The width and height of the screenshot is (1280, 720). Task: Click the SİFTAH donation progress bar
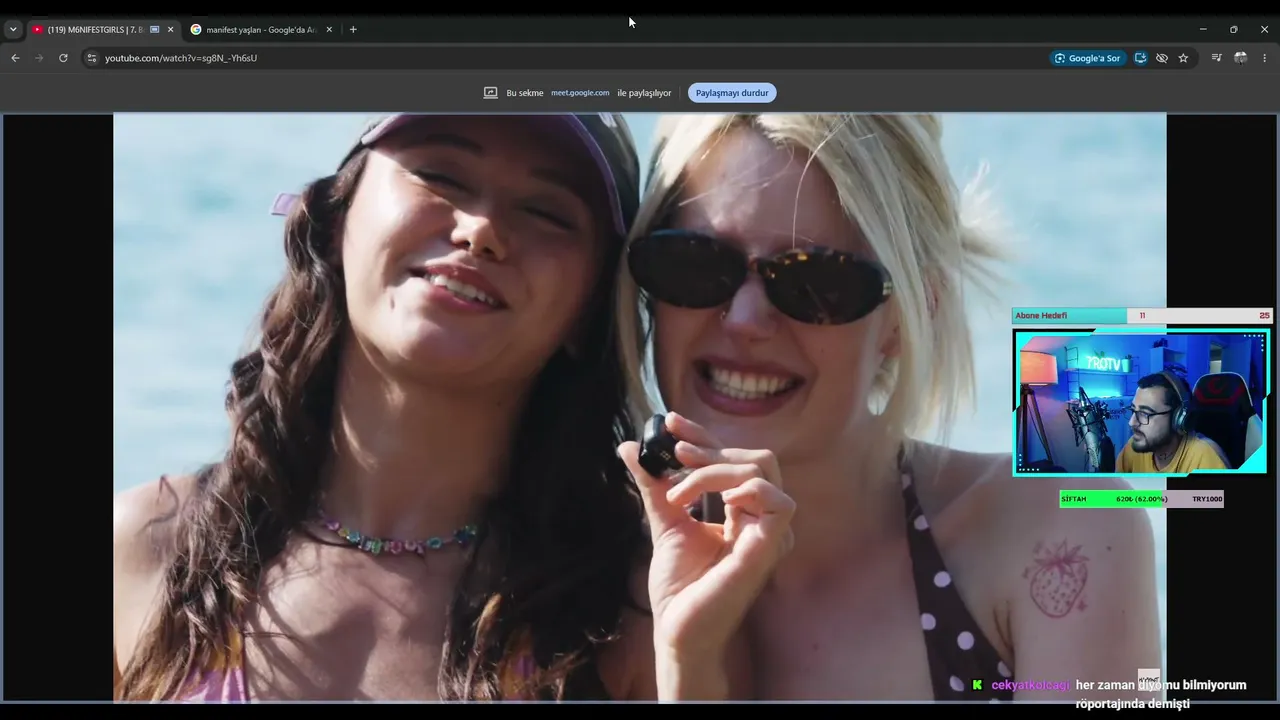1141,499
